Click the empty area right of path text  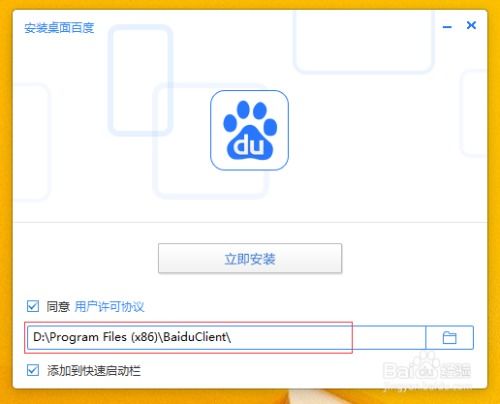tap(327, 338)
